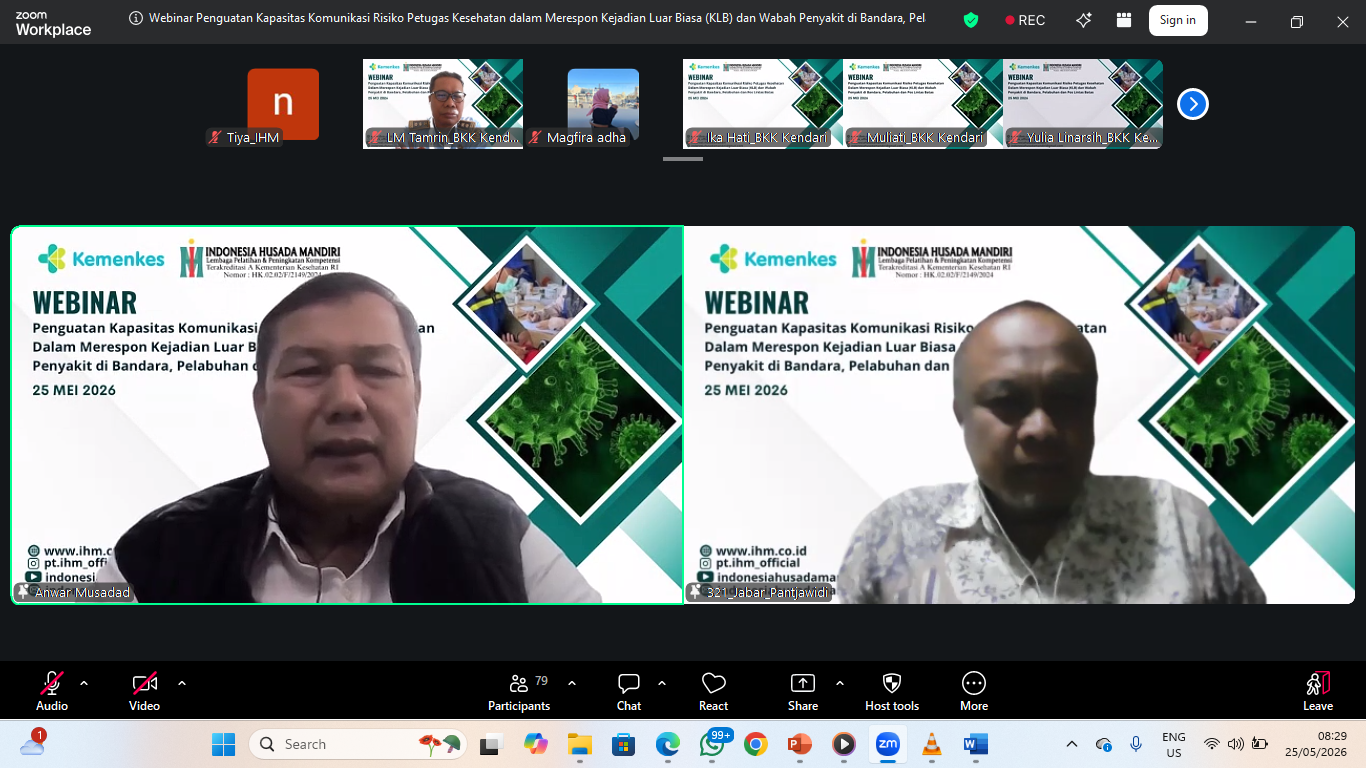The height and width of the screenshot is (768, 1366).
Task: Open File Explorer from the taskbar
Action: (x=580, y=744)
